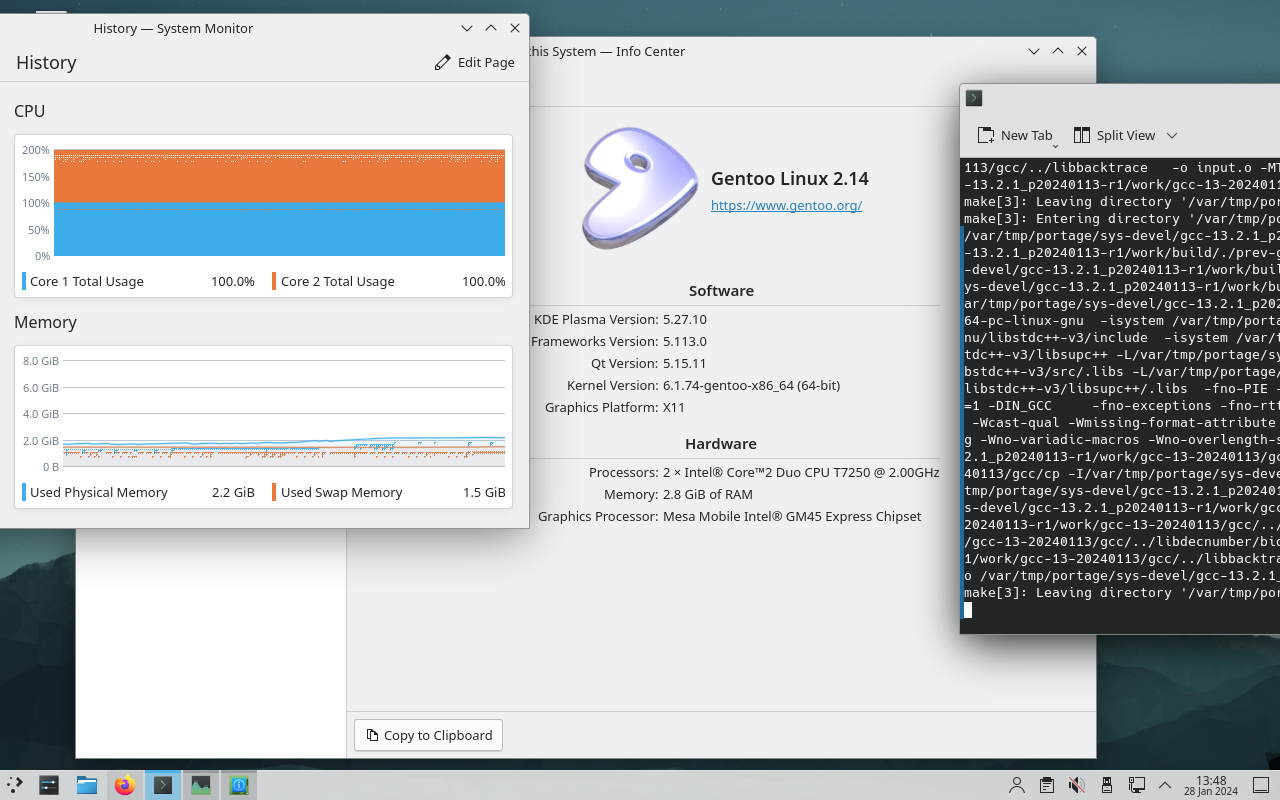The image size is (1280, 800).
Task: Open the clipboard tray icon
Action: 1046,785
